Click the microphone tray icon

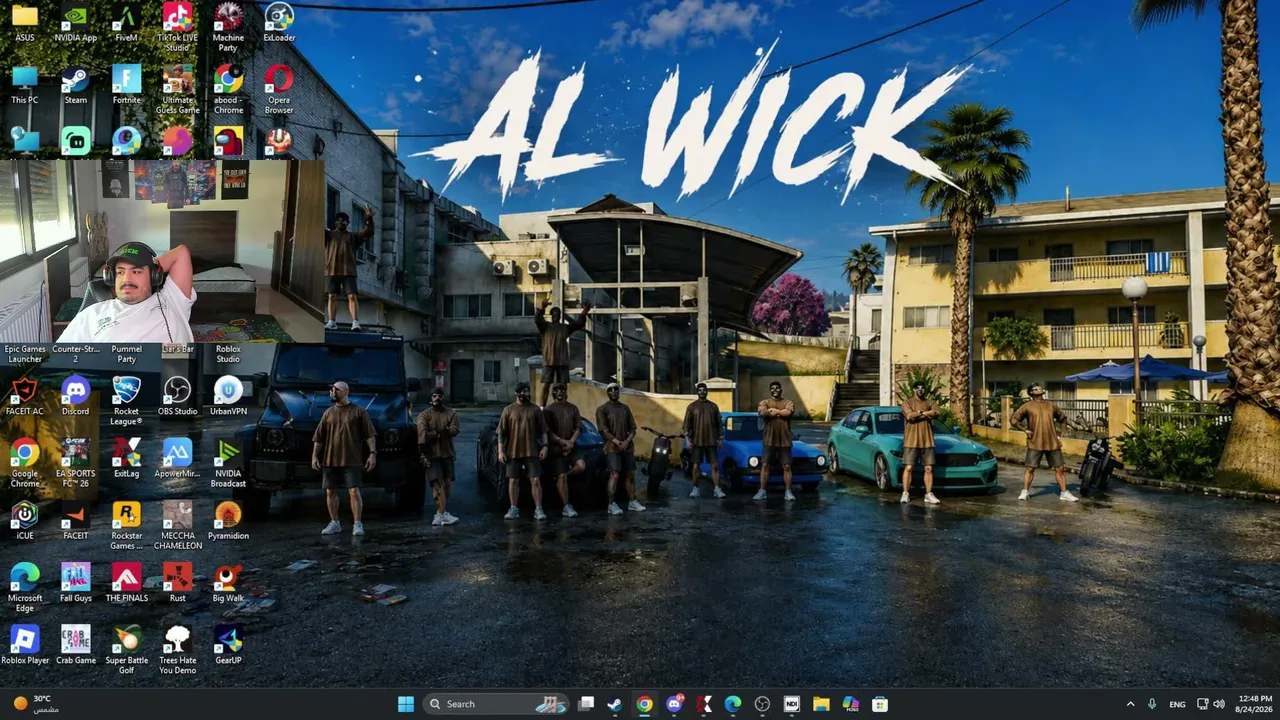point(1152,704)
